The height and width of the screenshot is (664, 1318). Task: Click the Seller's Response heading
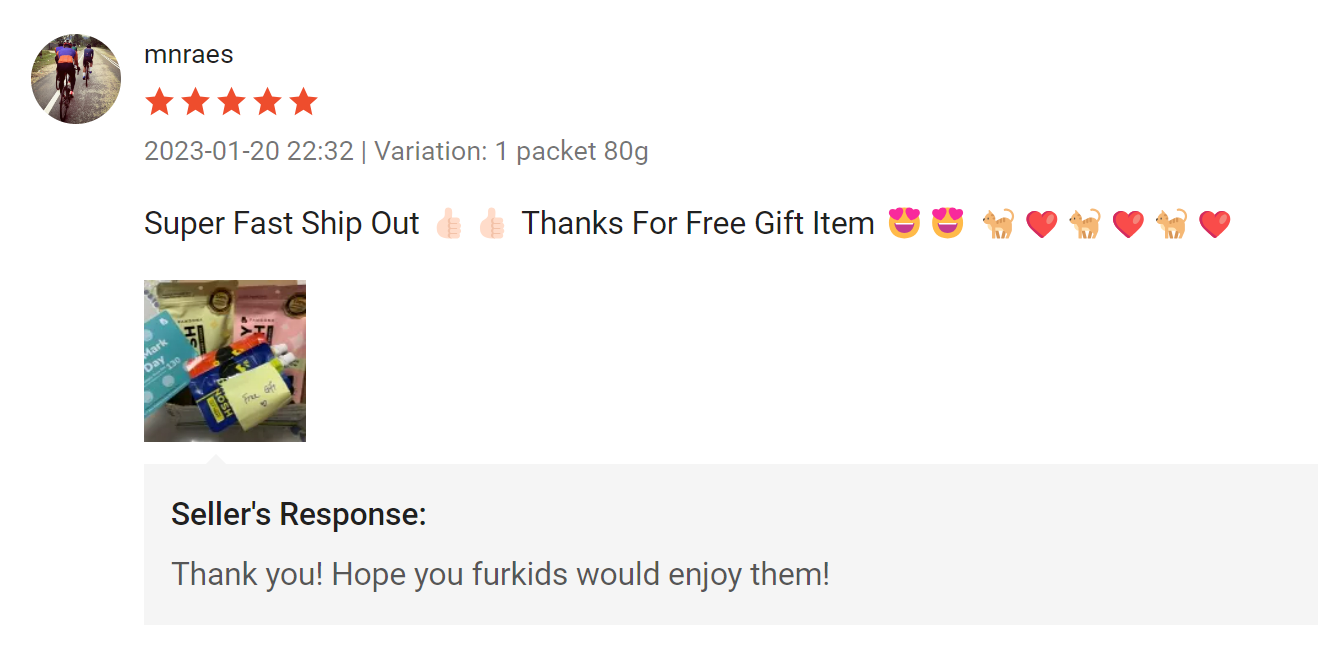pos(299,514)
